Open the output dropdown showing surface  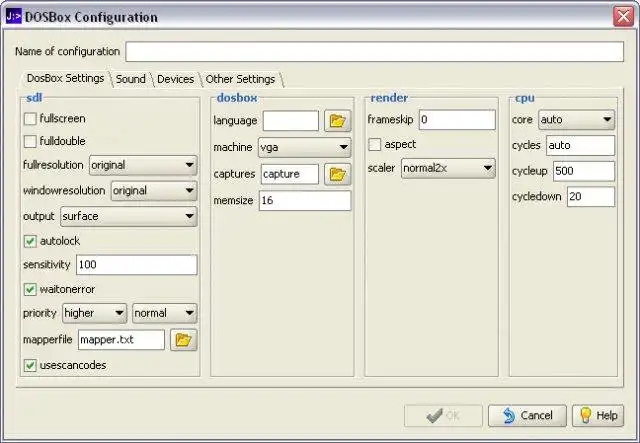pyautogui.click(x=129, y=216)
